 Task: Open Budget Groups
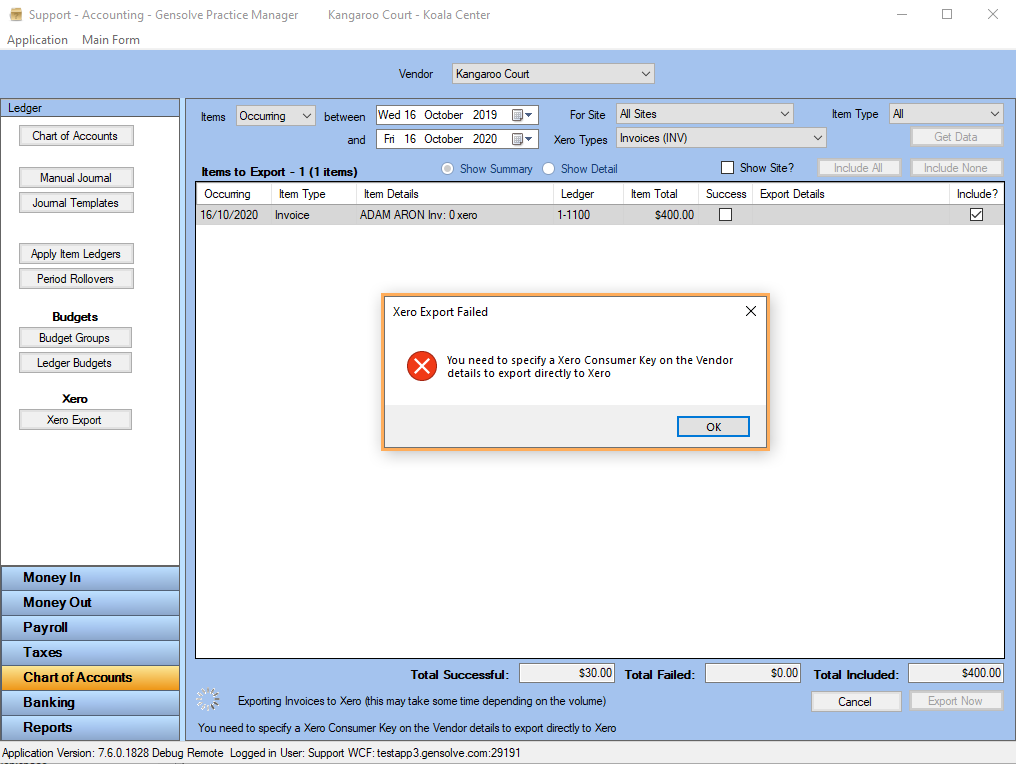coord(75,338)
